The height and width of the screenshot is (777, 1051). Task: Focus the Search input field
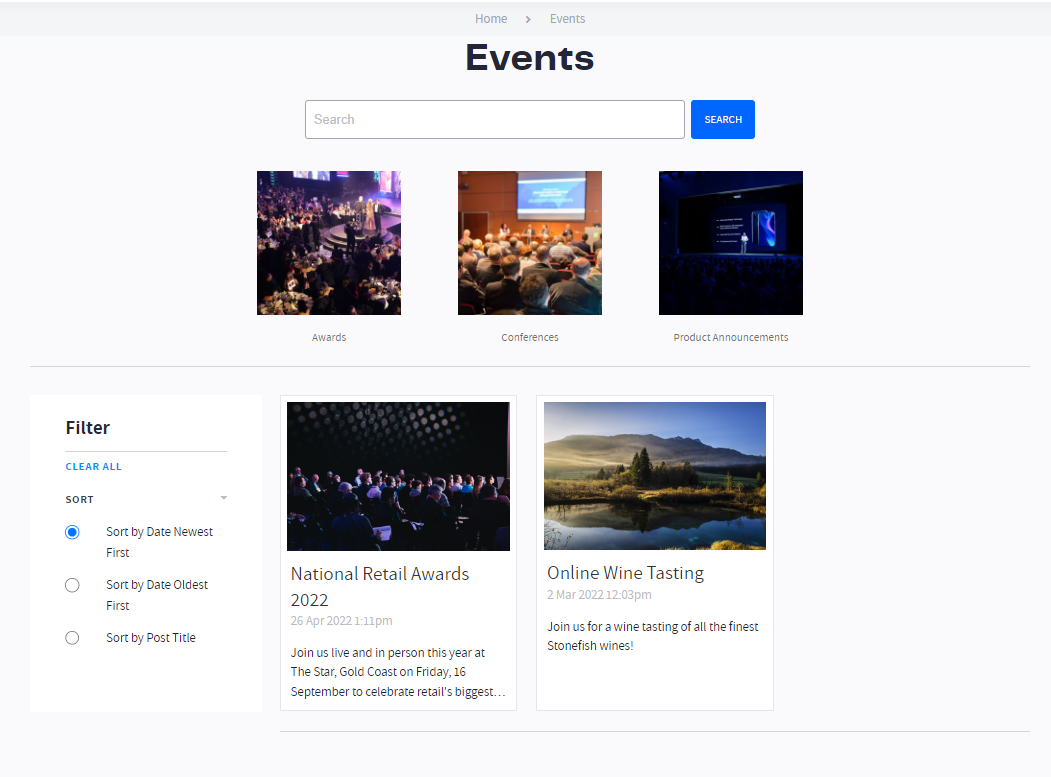(495, 119)
